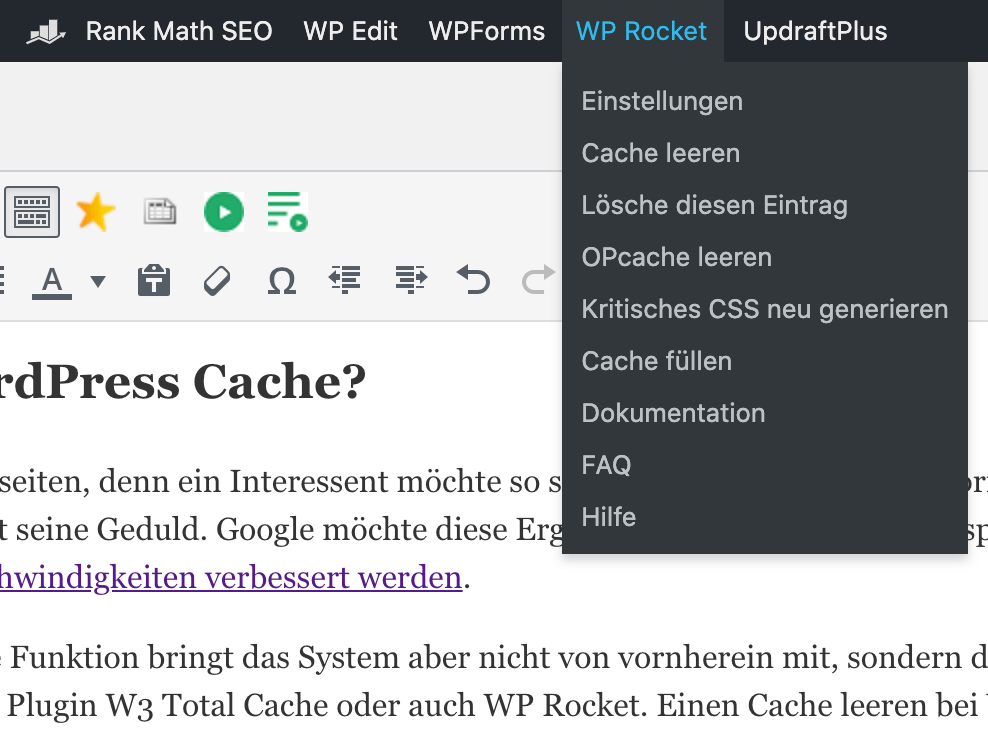Click the green playlist icon
Viewport: 988px width, 742px height.
288,212
